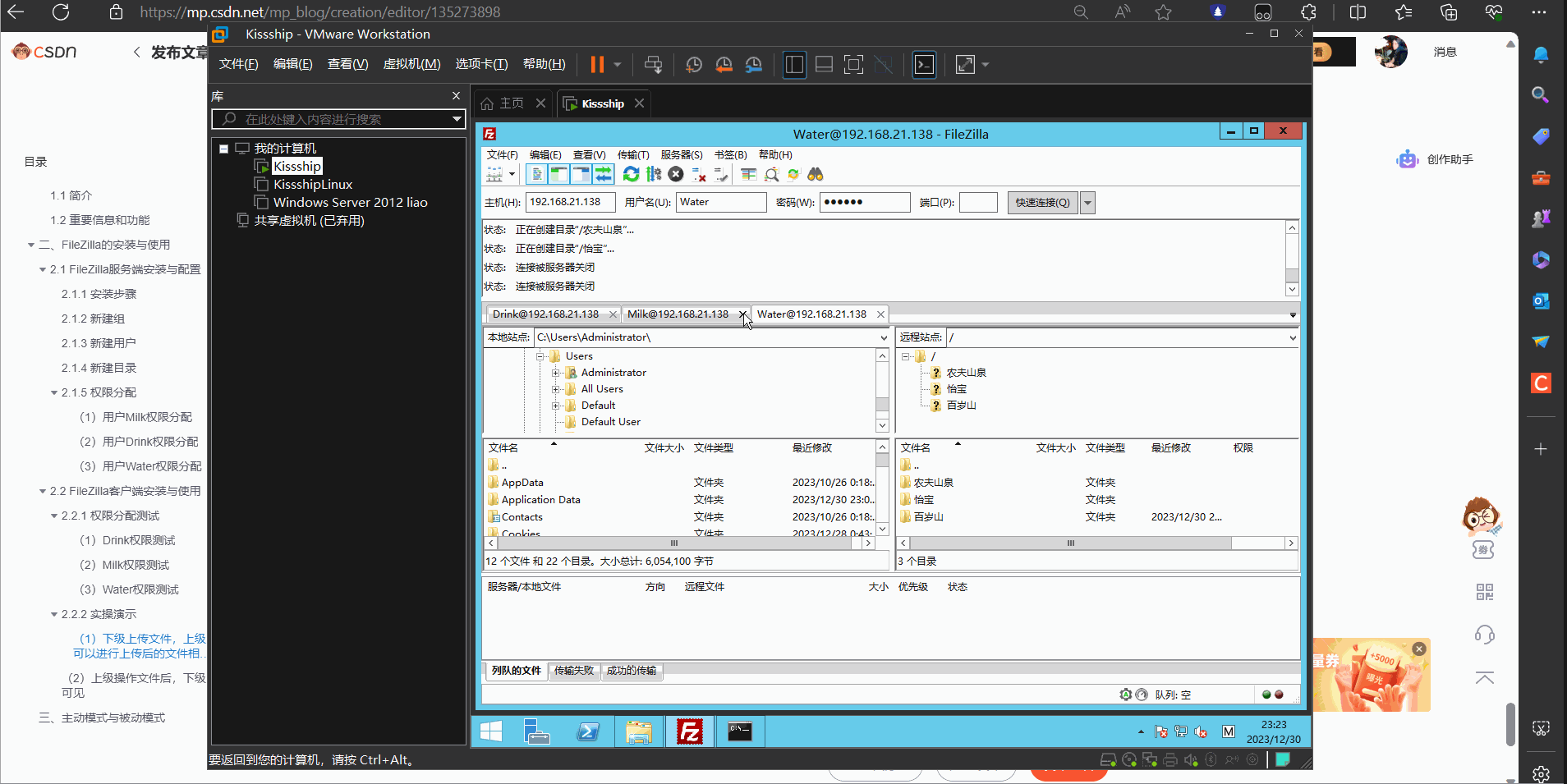Open FileZilla 书签(B) menu
The height and width of the screenshot is (784, 1567).
(730, 154)
